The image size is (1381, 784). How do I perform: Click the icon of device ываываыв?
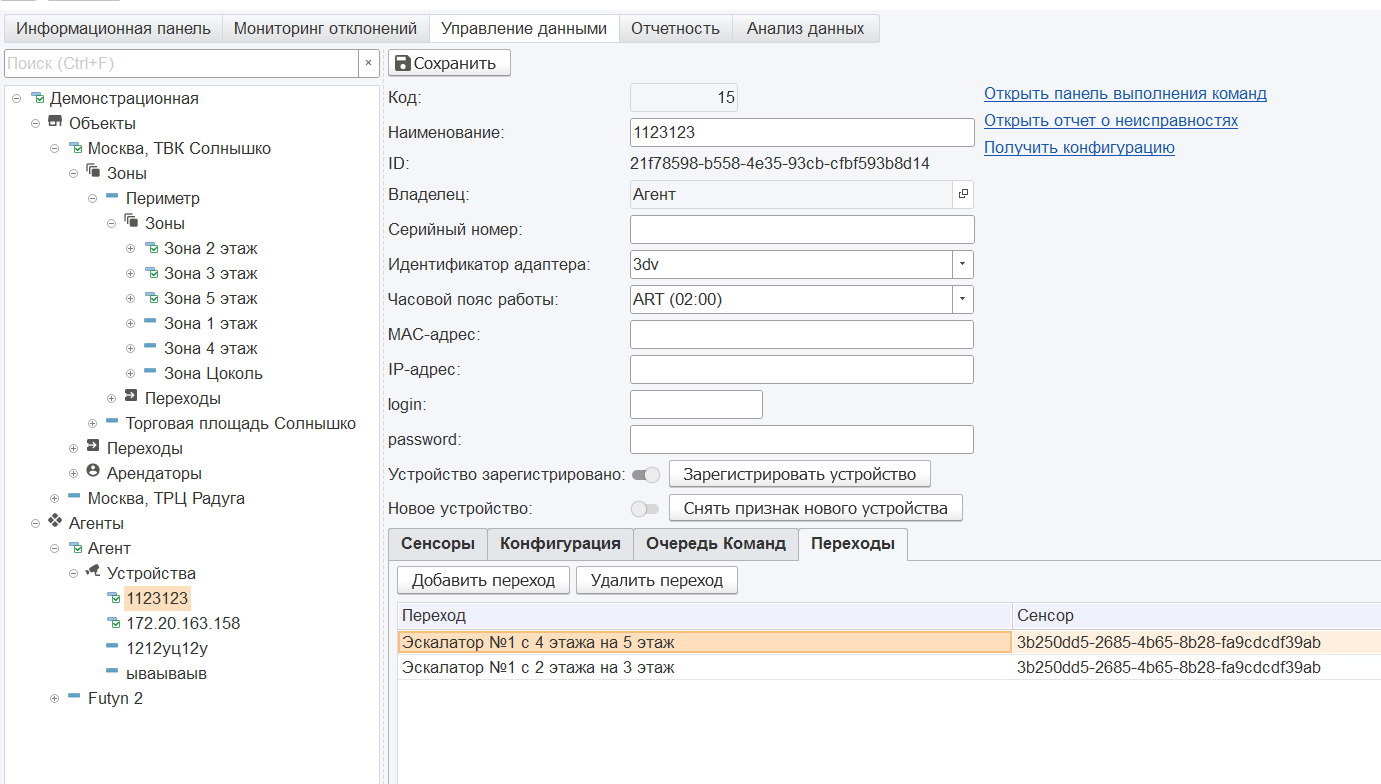click(x=112, y=672)
